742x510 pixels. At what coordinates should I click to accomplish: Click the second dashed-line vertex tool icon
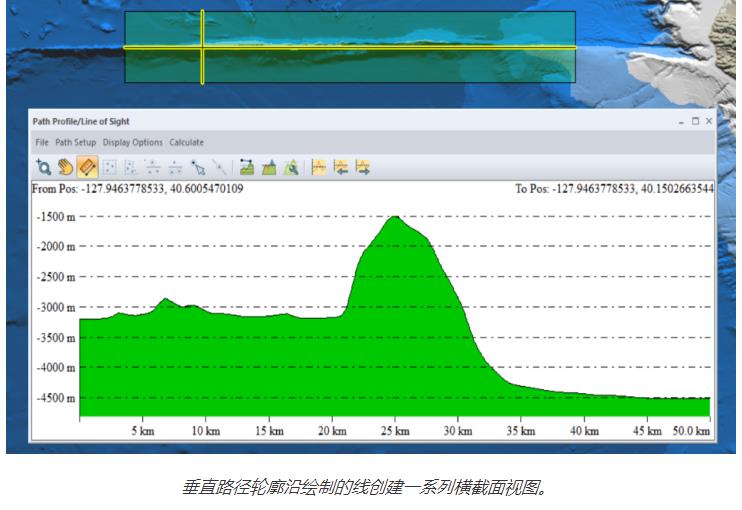175,167
